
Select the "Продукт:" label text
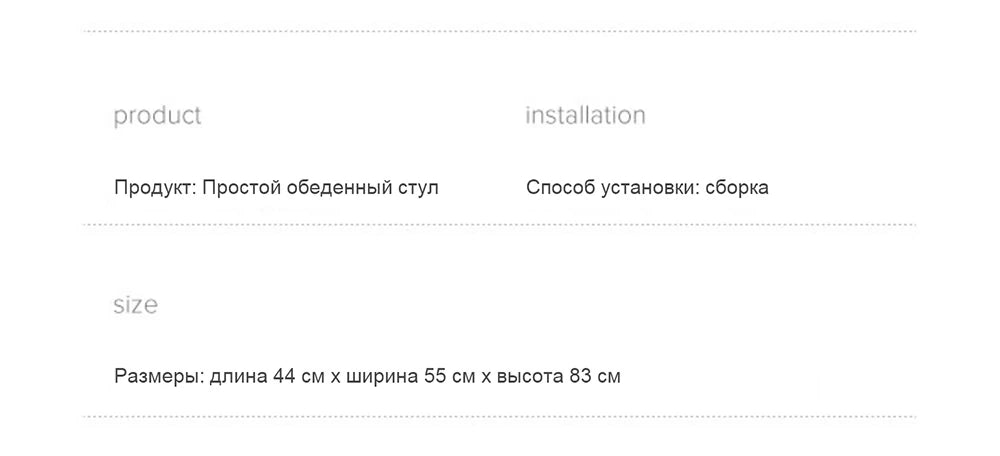click(x=154, y=187)
